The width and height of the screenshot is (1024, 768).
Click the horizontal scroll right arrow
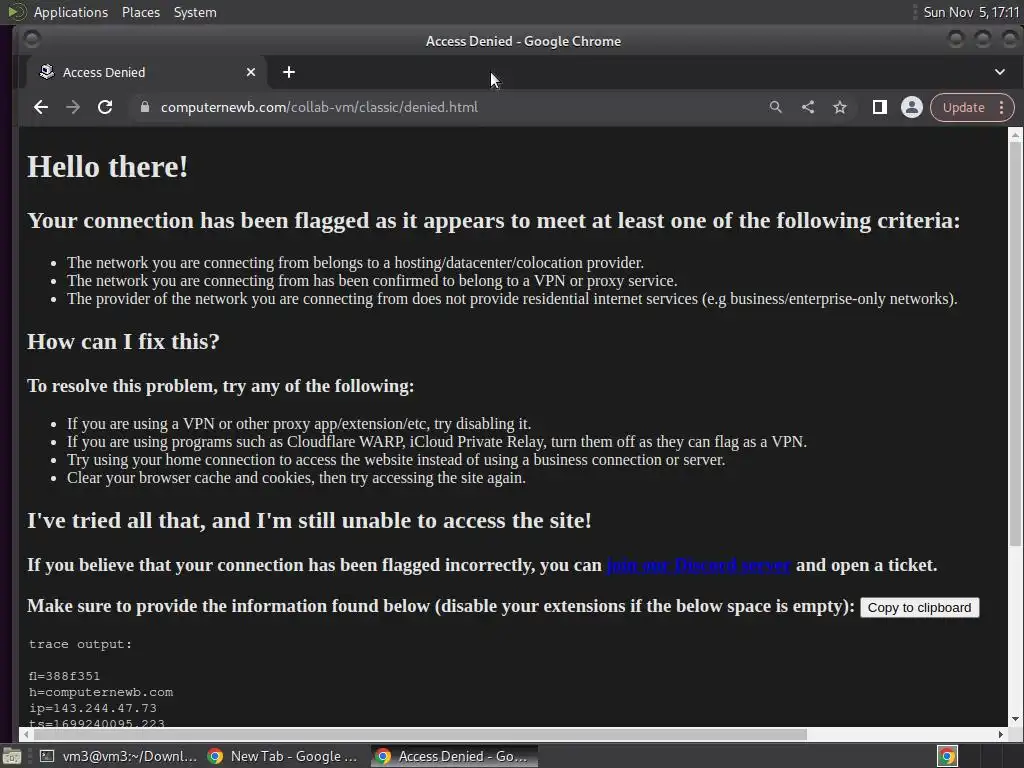coord(1000,734)
